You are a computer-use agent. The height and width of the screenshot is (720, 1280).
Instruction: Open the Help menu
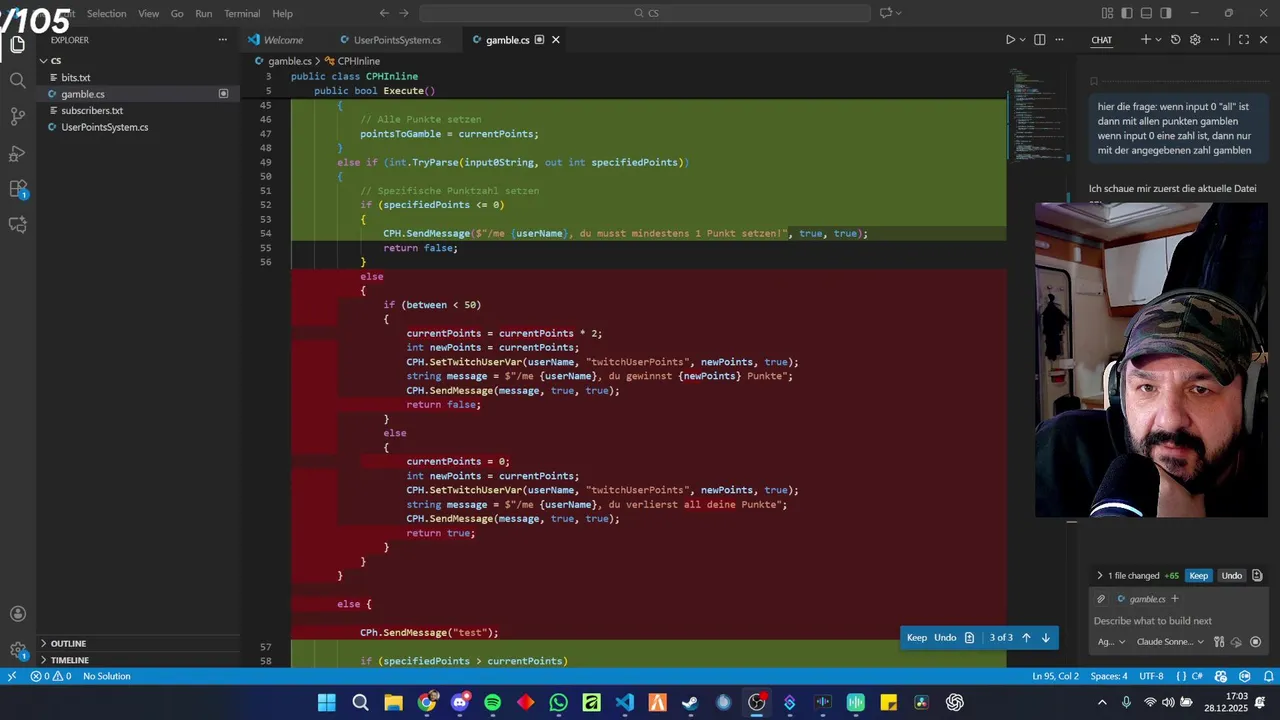pyautogui.click(x=283, y=13)
